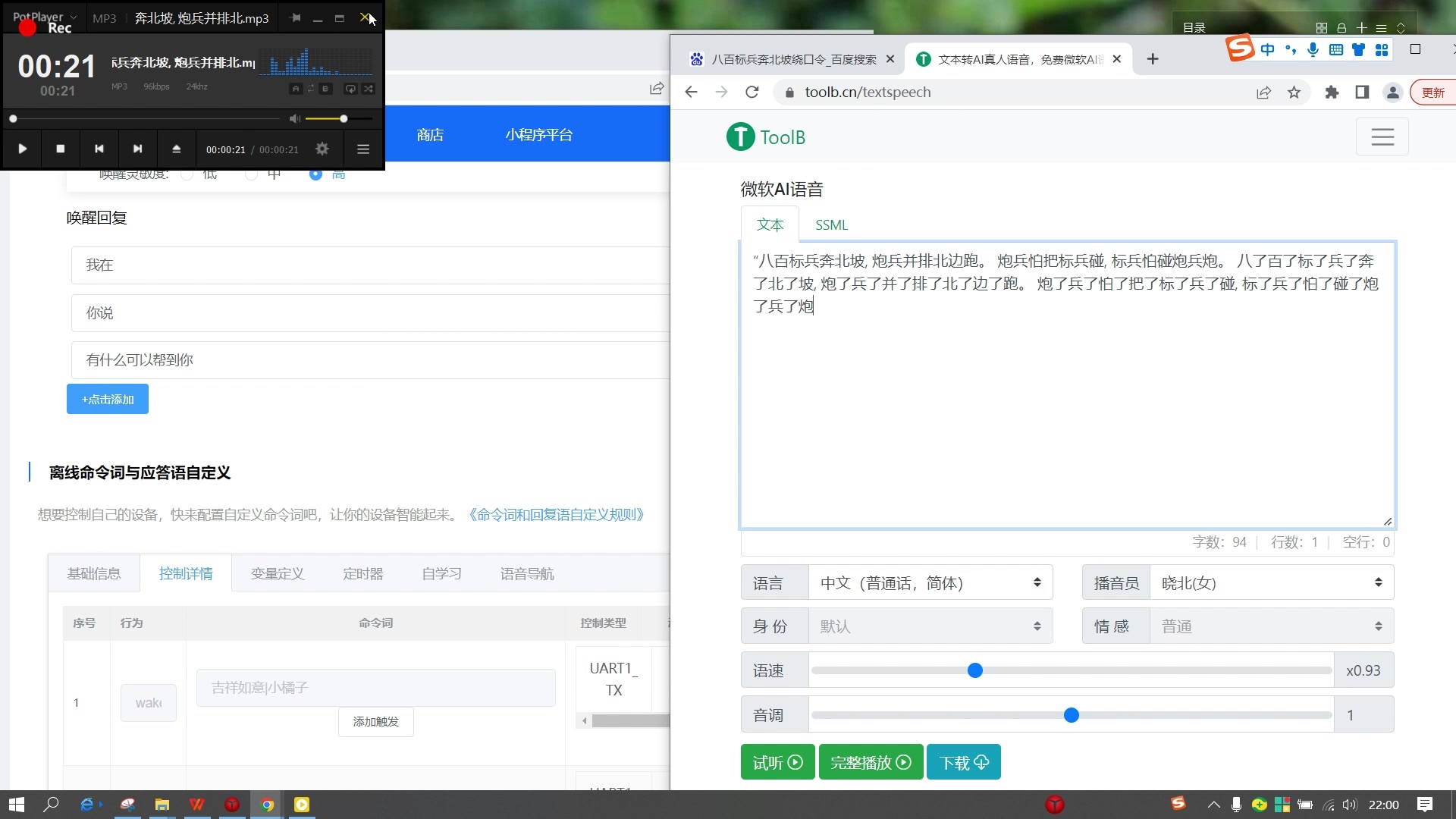Open Sogou voice input microphone icon
The width and height of the screenshot is (1456, 819).
pyautogui.click(x=1313, y=48)
